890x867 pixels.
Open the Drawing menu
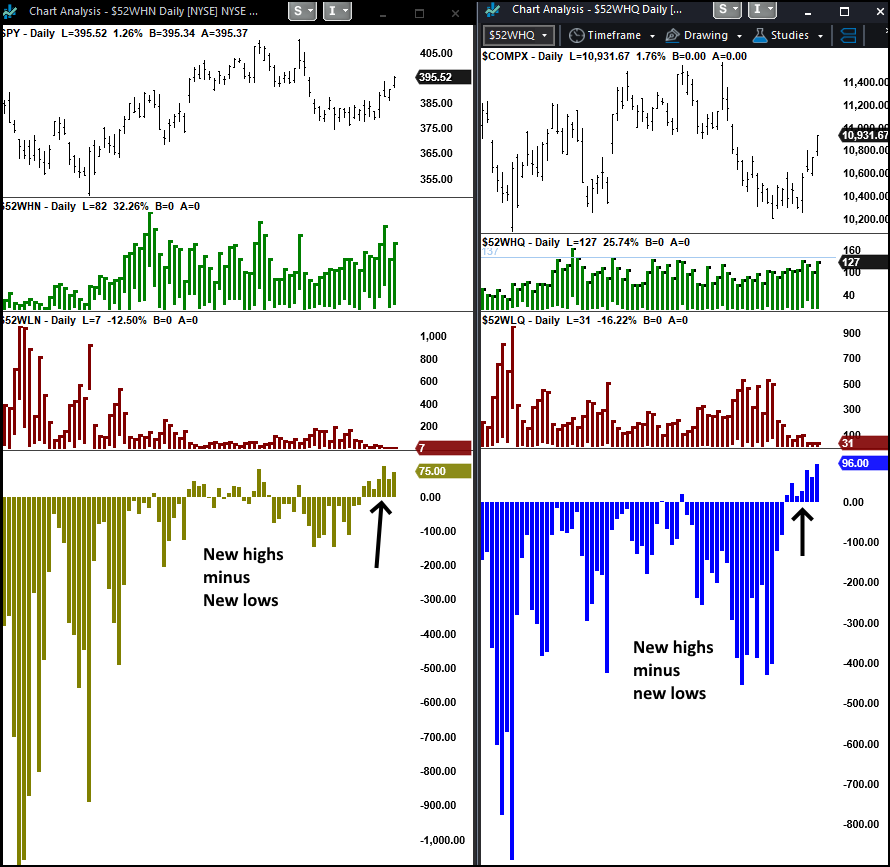(704, 35)
